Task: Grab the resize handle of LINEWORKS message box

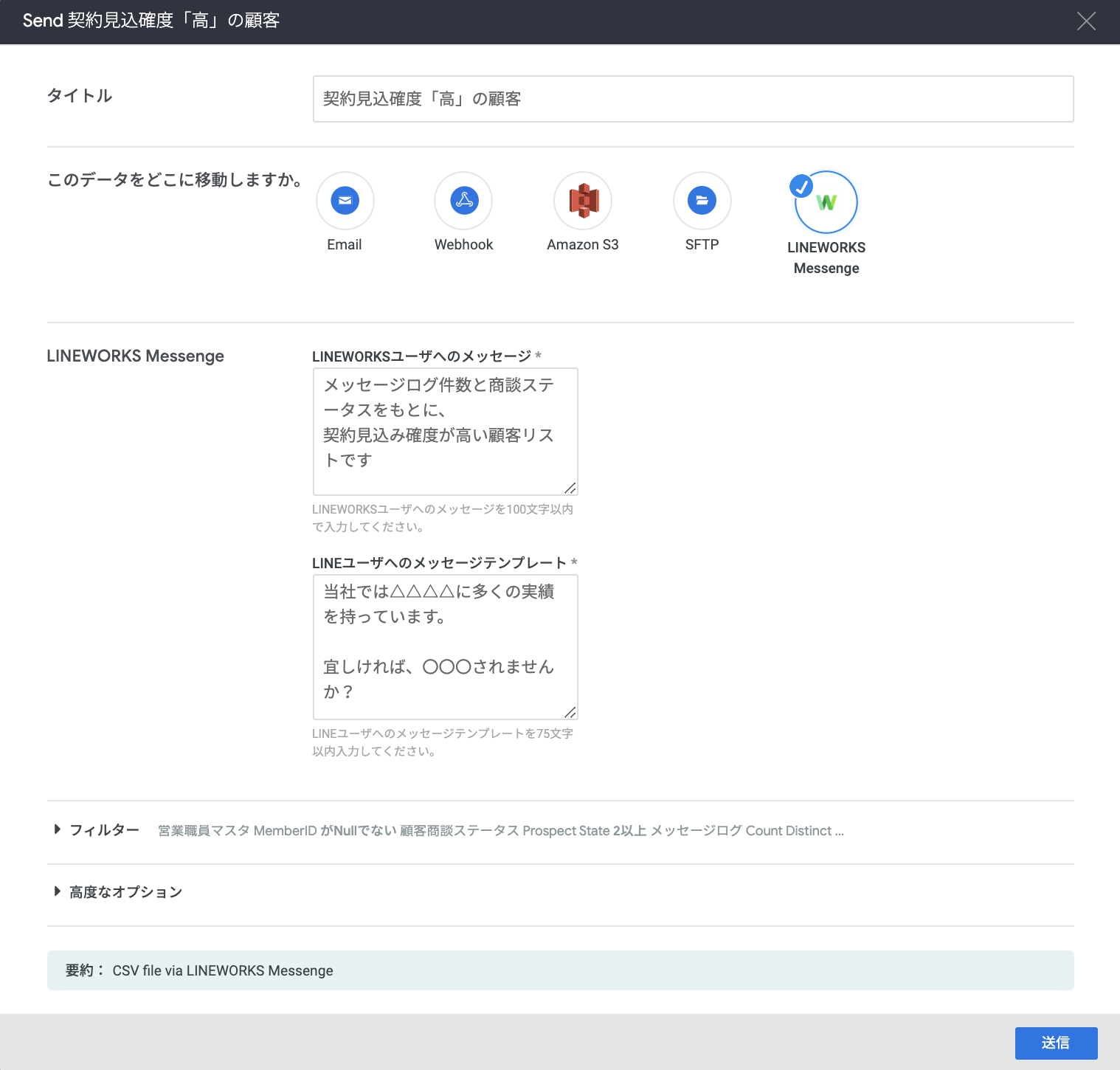Action: [570, 488]
